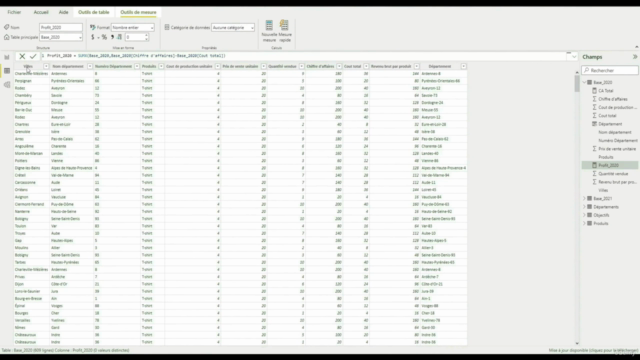Open filter dropdown for Nom département column
The image size is (640, 360).
click(90, 66)
